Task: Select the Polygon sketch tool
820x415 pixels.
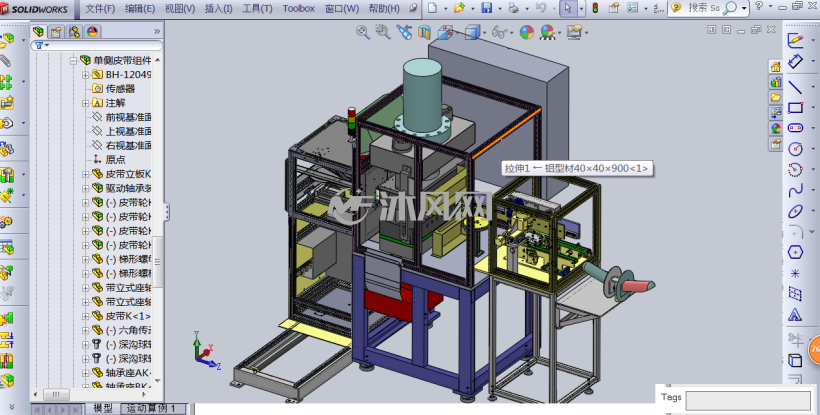Action: point(795,252)
